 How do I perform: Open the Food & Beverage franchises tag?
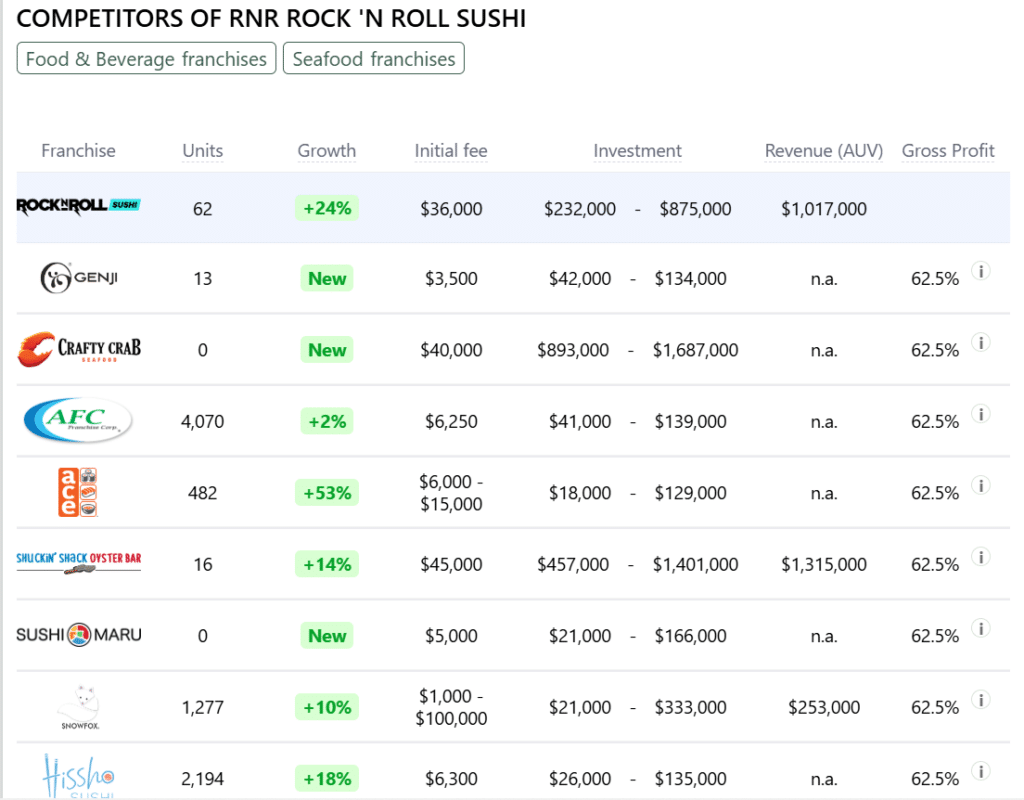tap(146, 59)
